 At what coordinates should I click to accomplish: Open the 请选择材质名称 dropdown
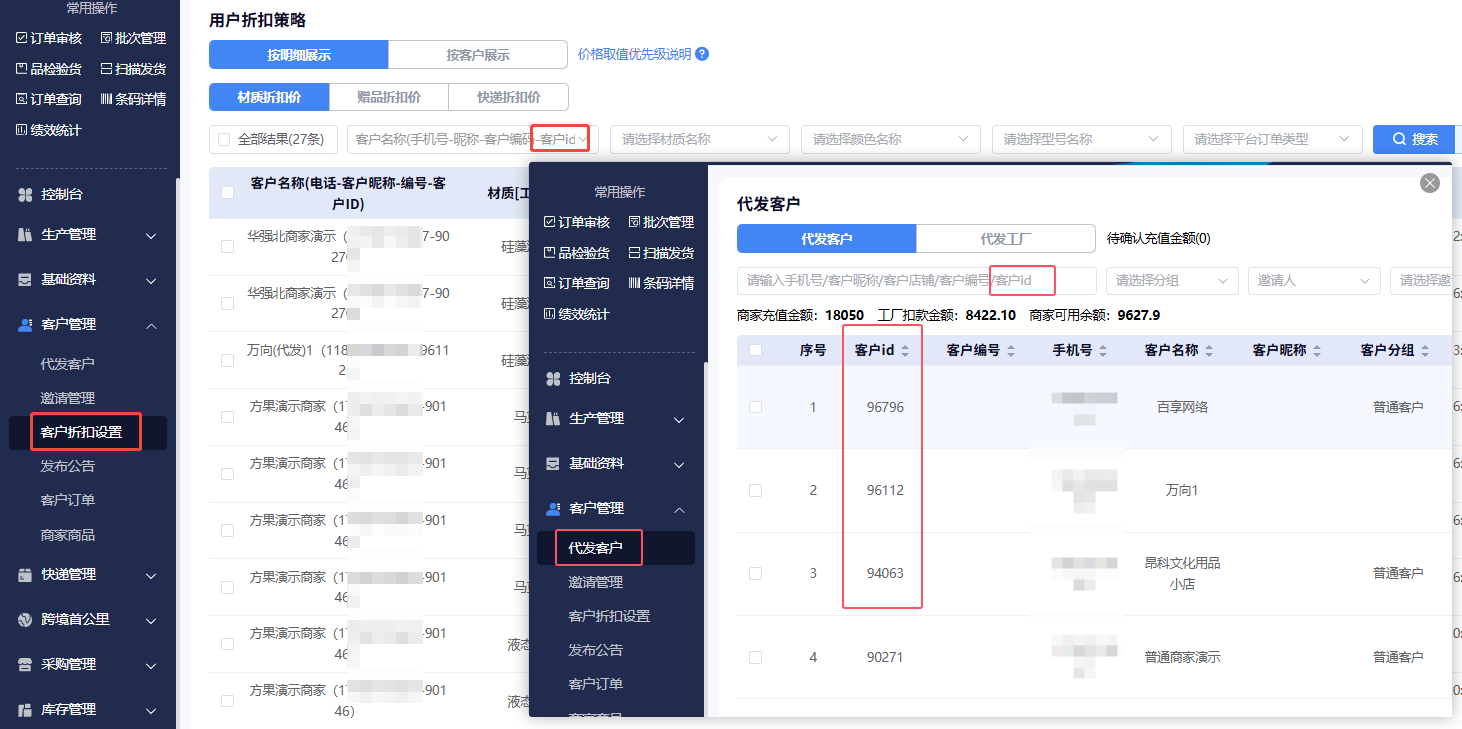(701, 139)
